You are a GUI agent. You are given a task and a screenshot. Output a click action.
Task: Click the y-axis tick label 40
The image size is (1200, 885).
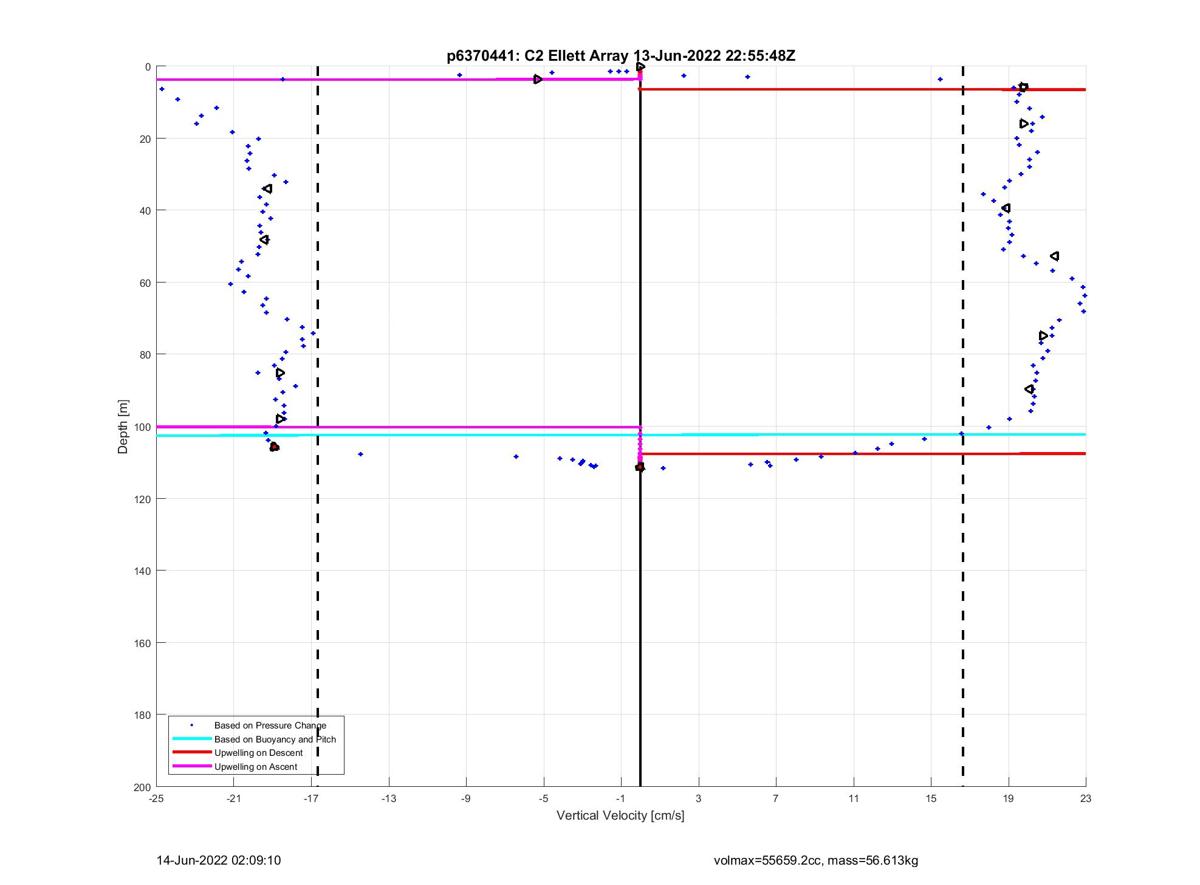pyautogui.click(x=145, y=211)
